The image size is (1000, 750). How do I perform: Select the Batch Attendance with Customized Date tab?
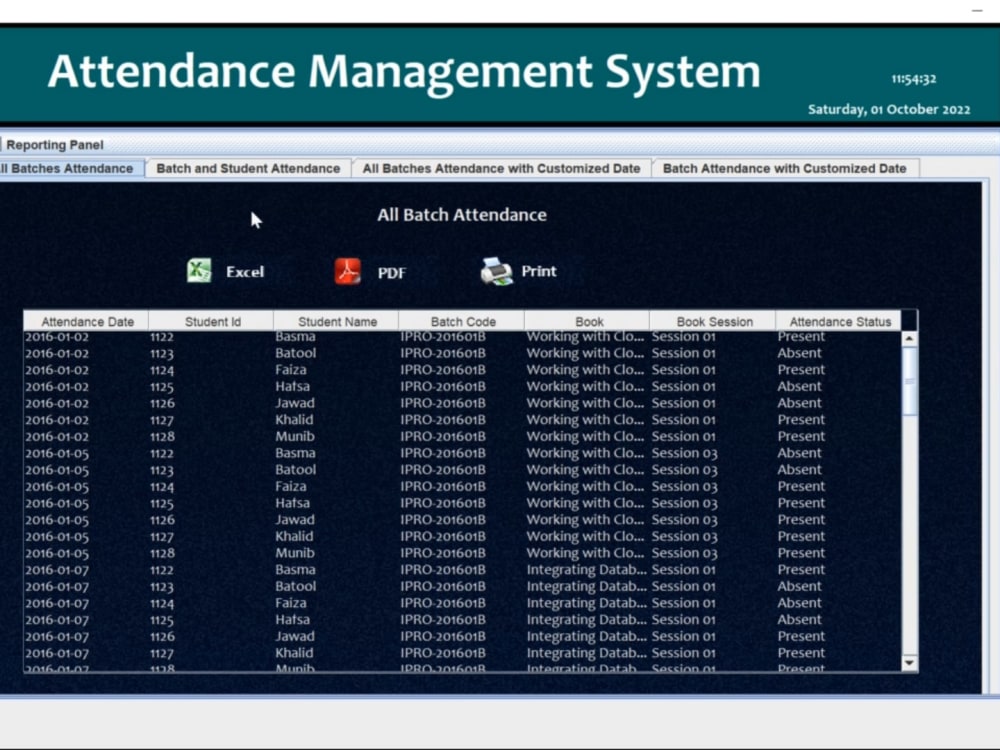[x=785, y=168]
